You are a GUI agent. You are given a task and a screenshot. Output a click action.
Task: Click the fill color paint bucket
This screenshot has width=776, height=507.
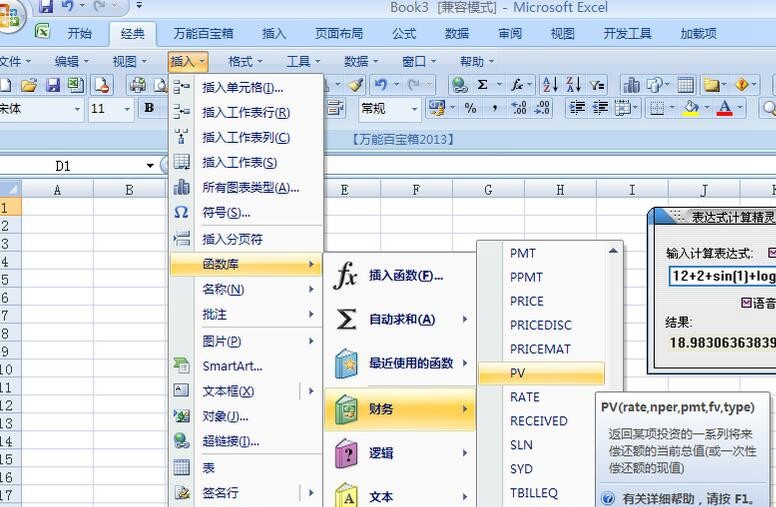(x=691, y=108)
